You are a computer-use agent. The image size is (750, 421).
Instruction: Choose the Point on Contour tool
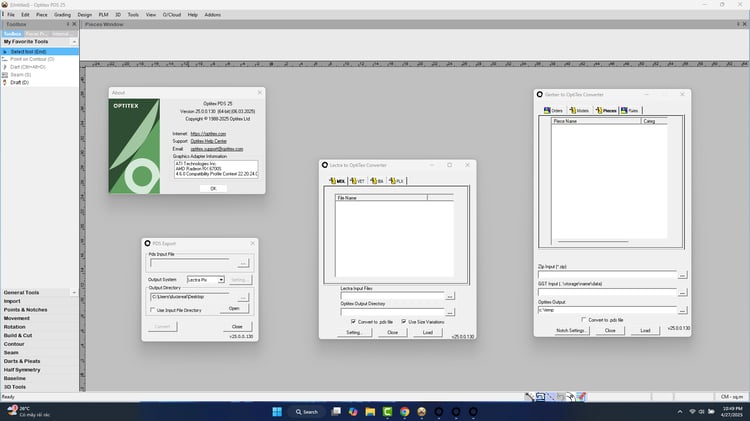pyautogui.click(x=40, y=59)
